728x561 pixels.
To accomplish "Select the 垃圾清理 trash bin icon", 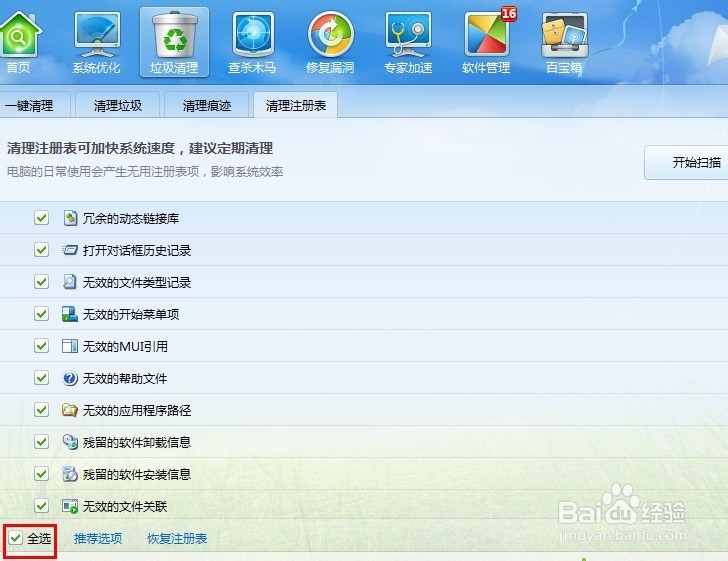I will [175, 35].
